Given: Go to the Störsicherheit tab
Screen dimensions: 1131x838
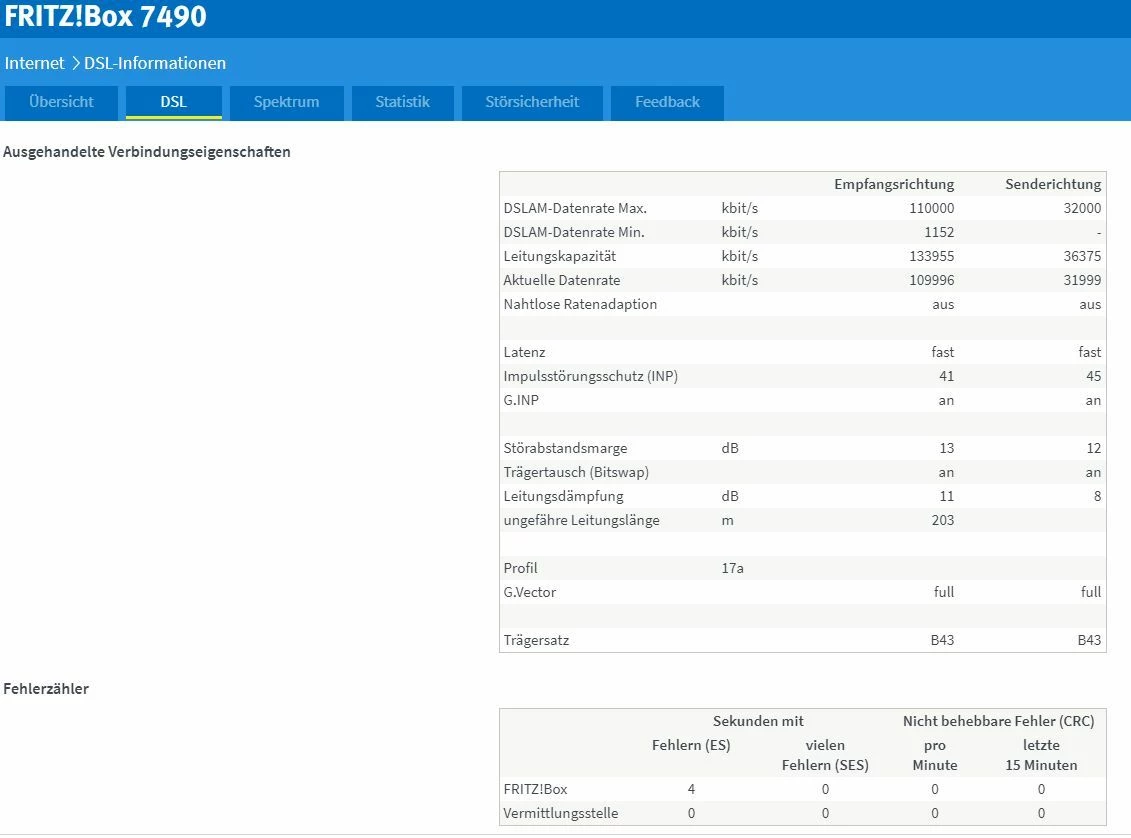Looking at the screenshot, I should (x=532, y=102).
